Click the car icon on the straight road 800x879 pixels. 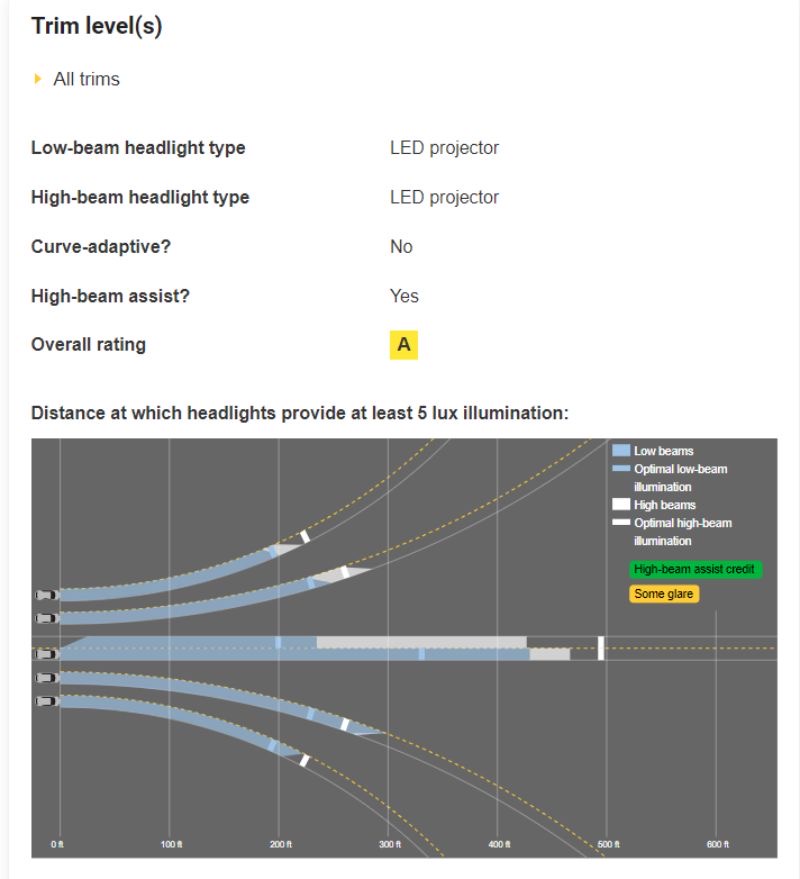click(47, 654)
